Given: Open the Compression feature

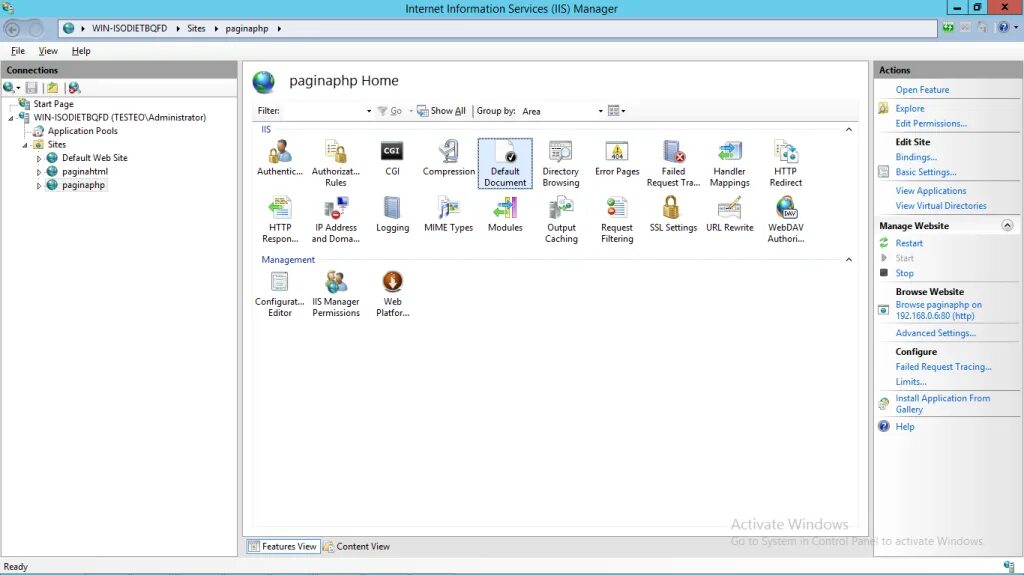Looking at the screenshot, I should click(449, 158).
